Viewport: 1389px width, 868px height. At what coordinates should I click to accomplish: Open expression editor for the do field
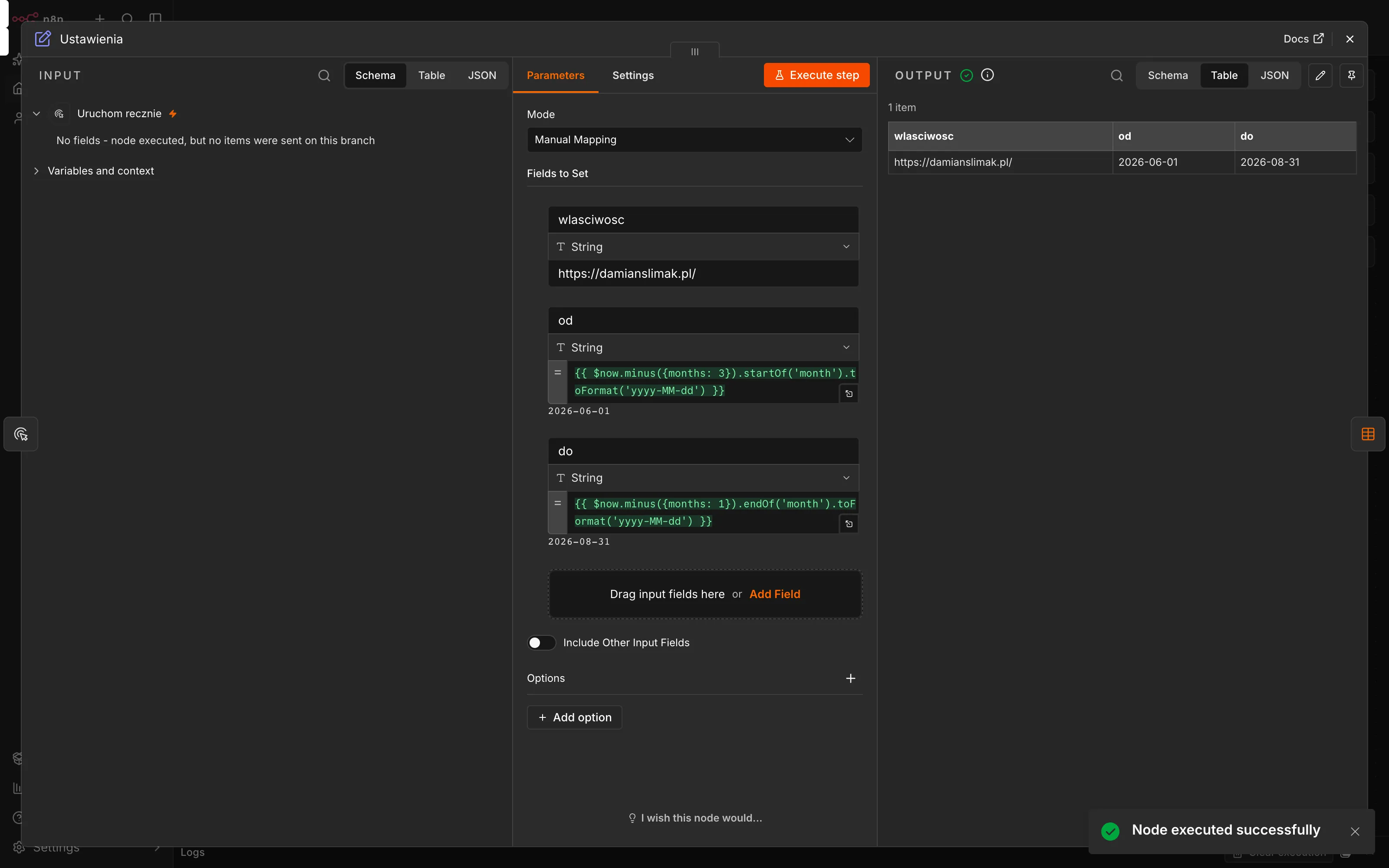click(x=849, y=524)
